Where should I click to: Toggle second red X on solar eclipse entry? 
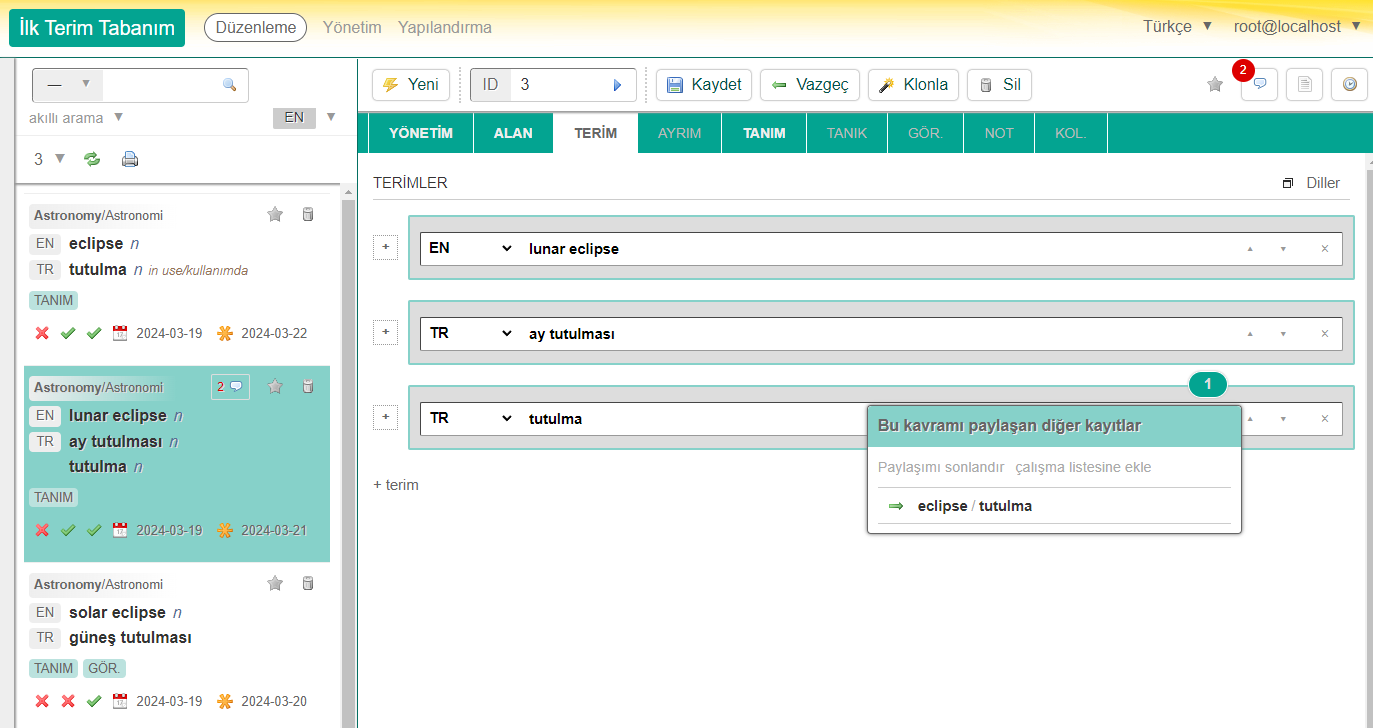click(68, 701)
